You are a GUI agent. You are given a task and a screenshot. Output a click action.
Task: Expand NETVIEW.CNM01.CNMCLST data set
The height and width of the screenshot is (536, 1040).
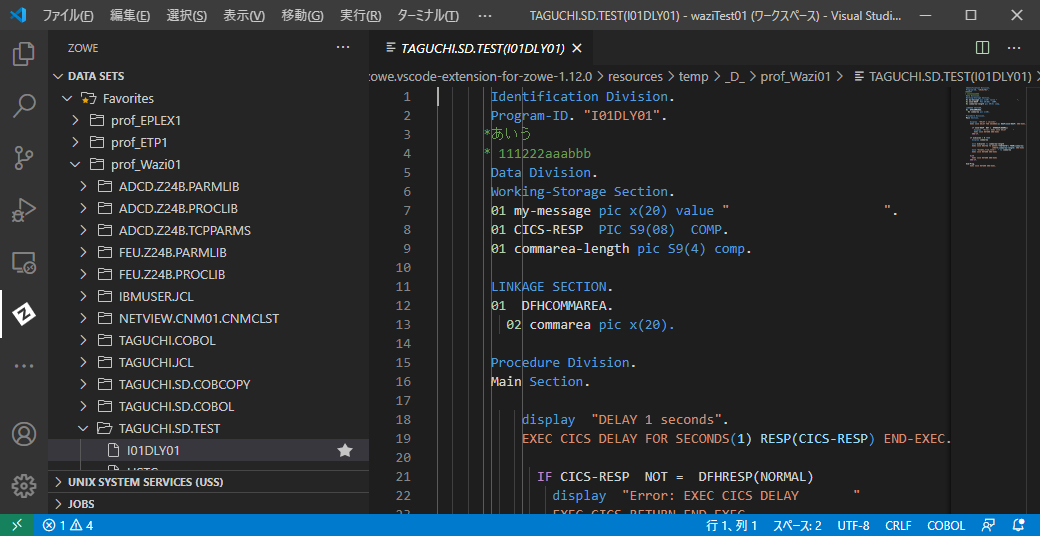[x=84, y=318]
